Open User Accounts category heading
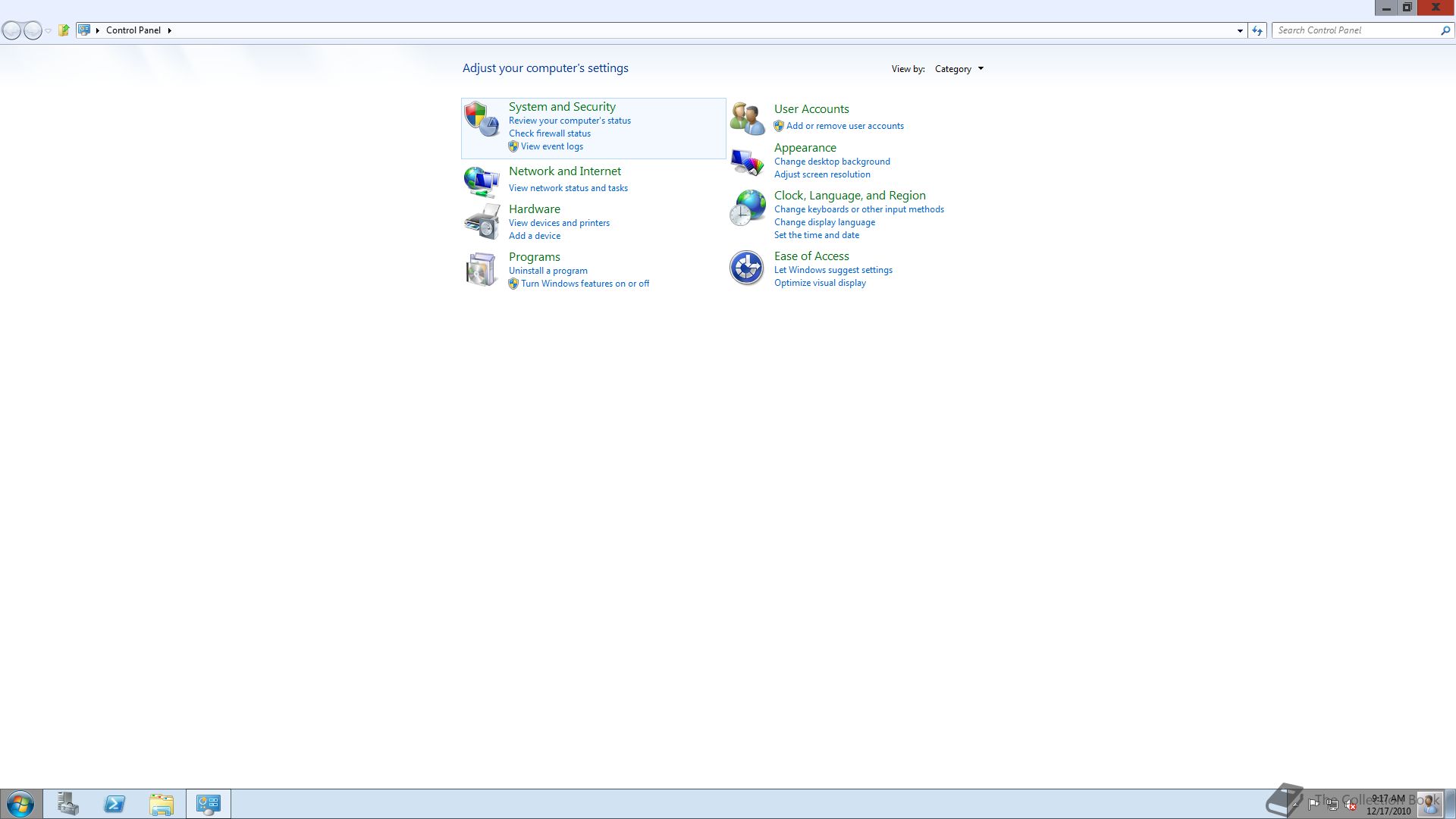1456x819 pixels. click(x=811, y=109)
